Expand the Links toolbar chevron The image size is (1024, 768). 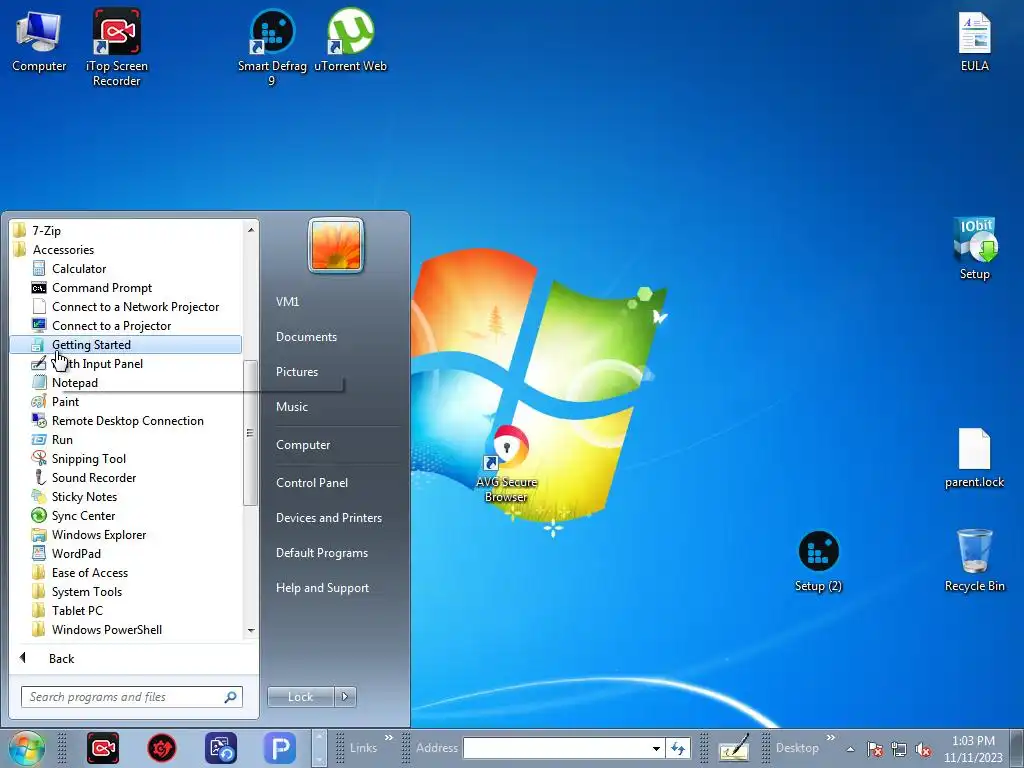(x=389, y=738)
